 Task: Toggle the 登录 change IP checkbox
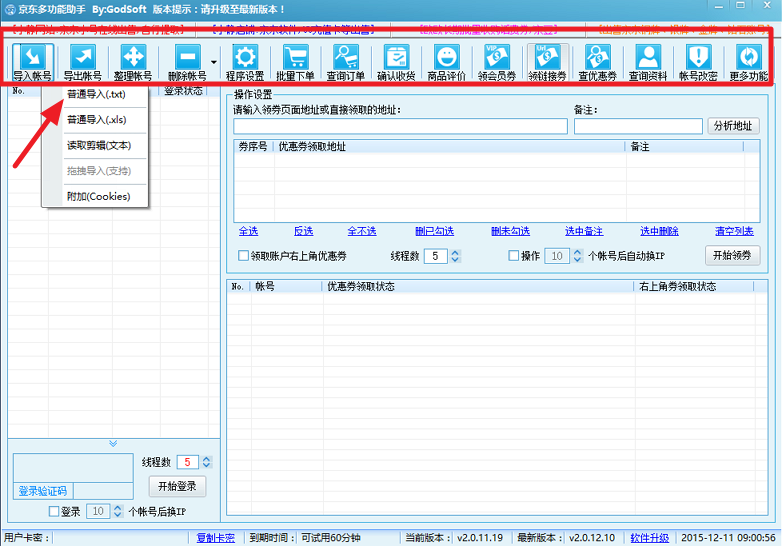coord(54,512)
